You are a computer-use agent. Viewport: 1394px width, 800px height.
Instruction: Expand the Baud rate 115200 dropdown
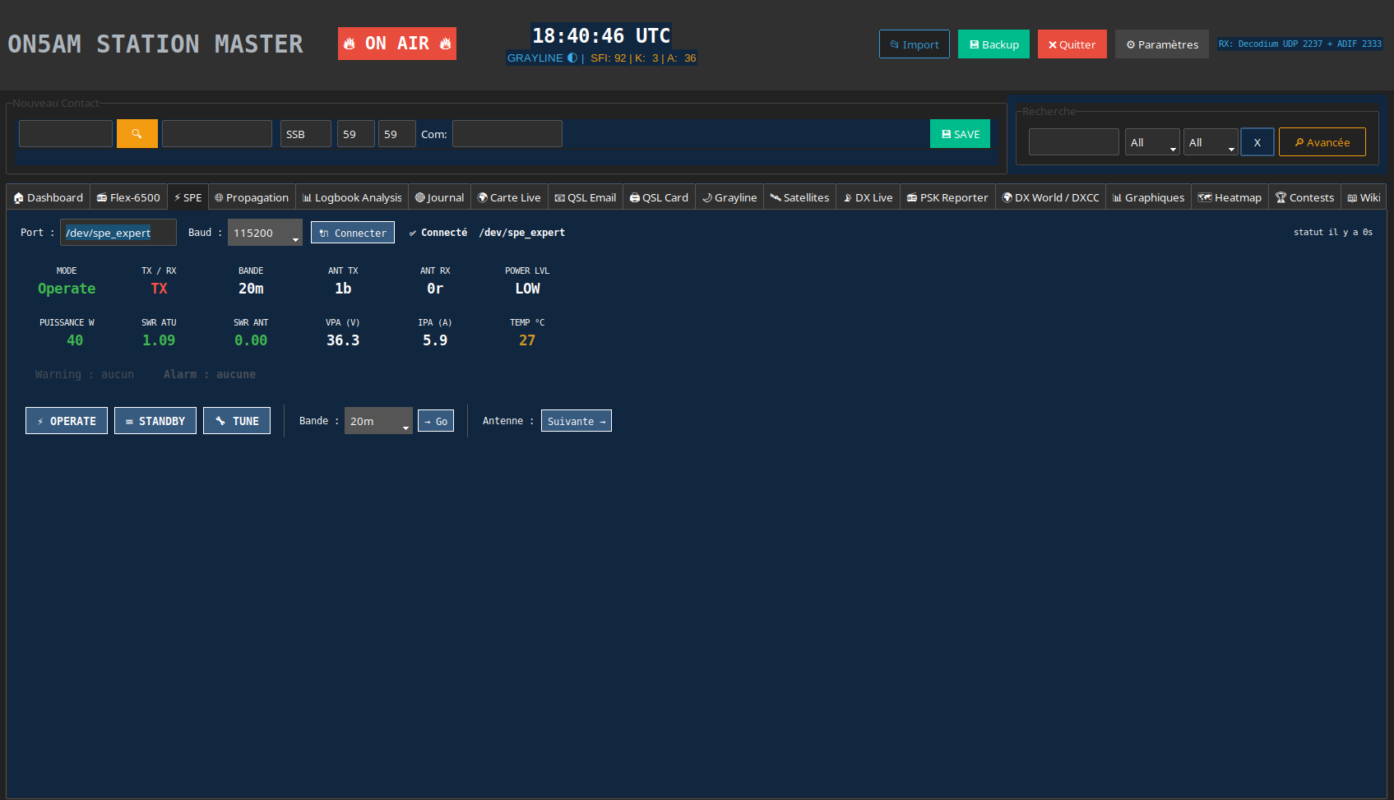pyautogui.click(x=265, y=233)
